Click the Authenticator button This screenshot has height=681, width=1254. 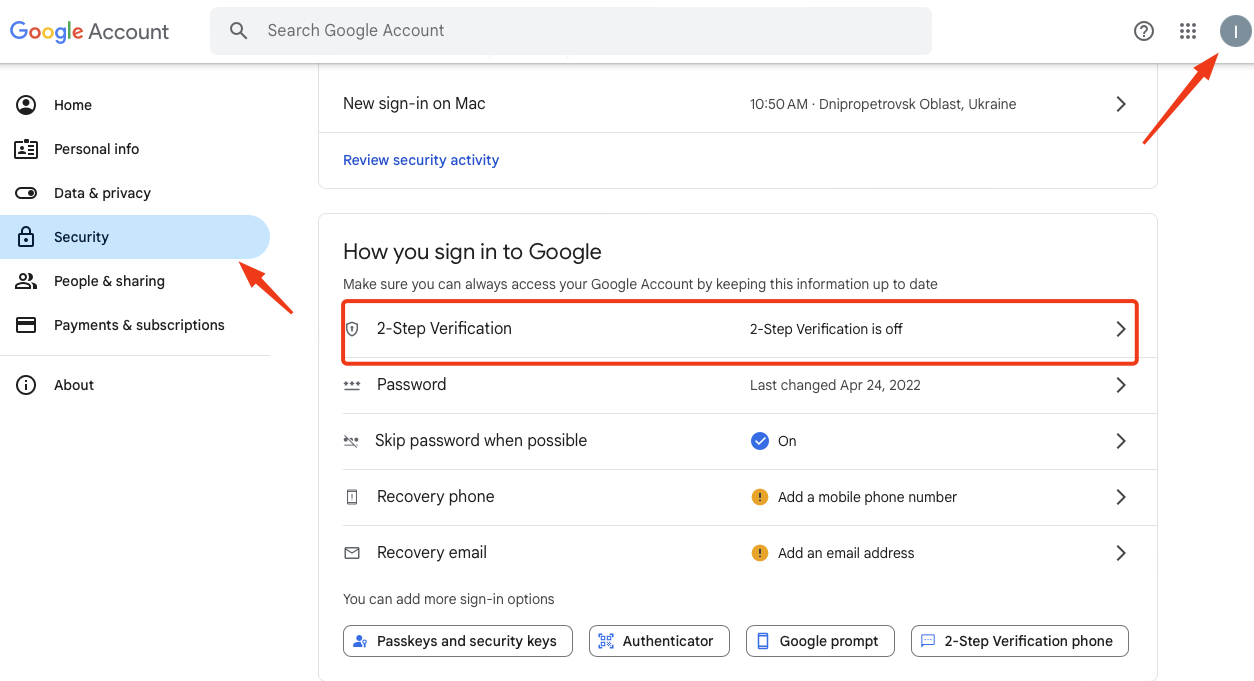(x=659, y=641)
